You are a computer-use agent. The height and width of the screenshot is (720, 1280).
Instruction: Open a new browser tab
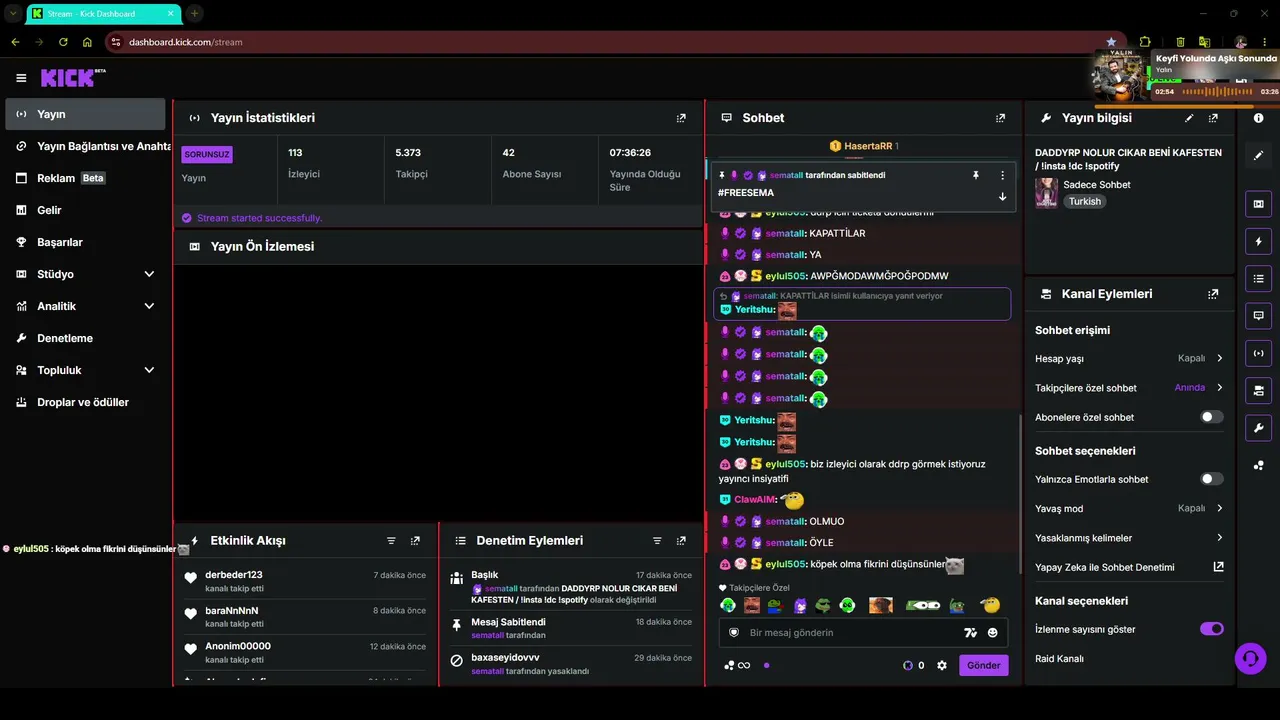194,14
